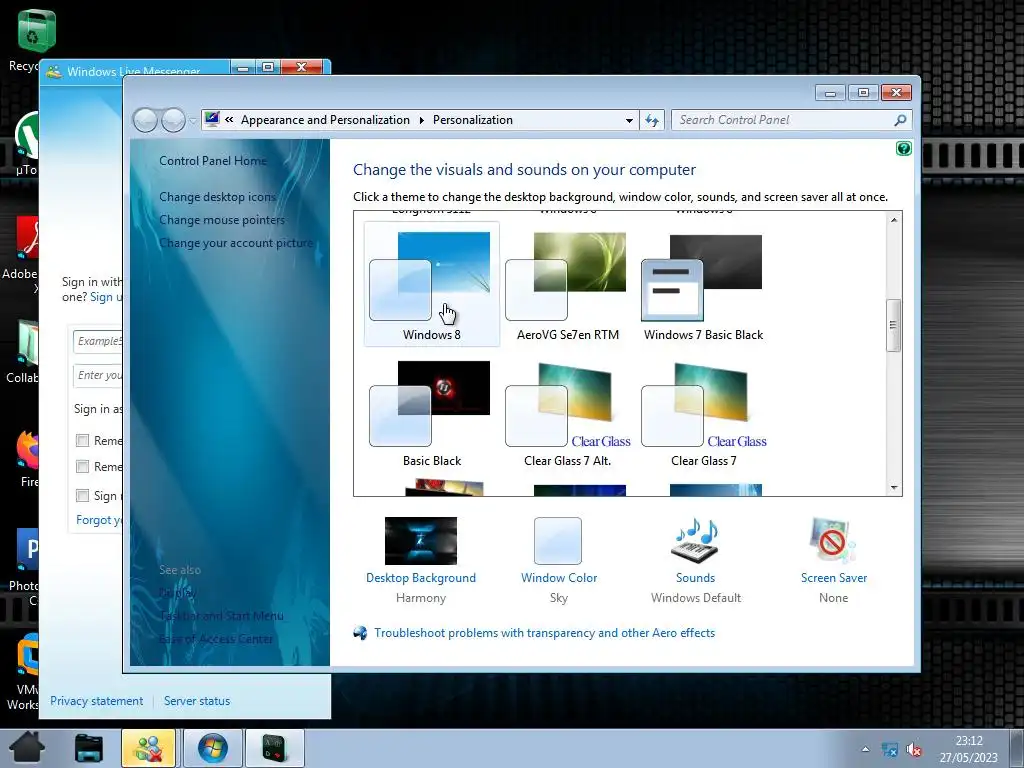Click the theme list scroll down arrow
The height and width of the screenshot is (768, 1024).
(x=894, y=488)
